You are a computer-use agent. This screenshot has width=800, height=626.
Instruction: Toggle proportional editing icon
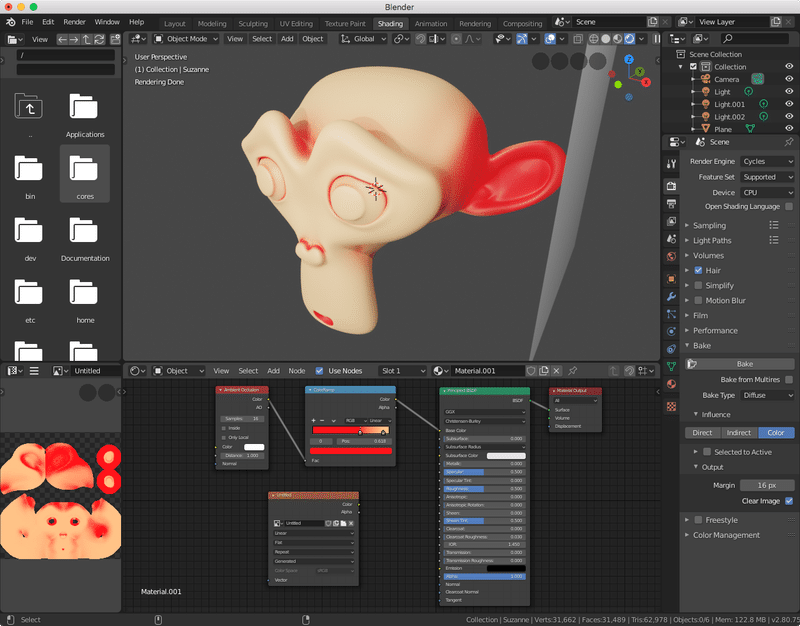(457, 39)
